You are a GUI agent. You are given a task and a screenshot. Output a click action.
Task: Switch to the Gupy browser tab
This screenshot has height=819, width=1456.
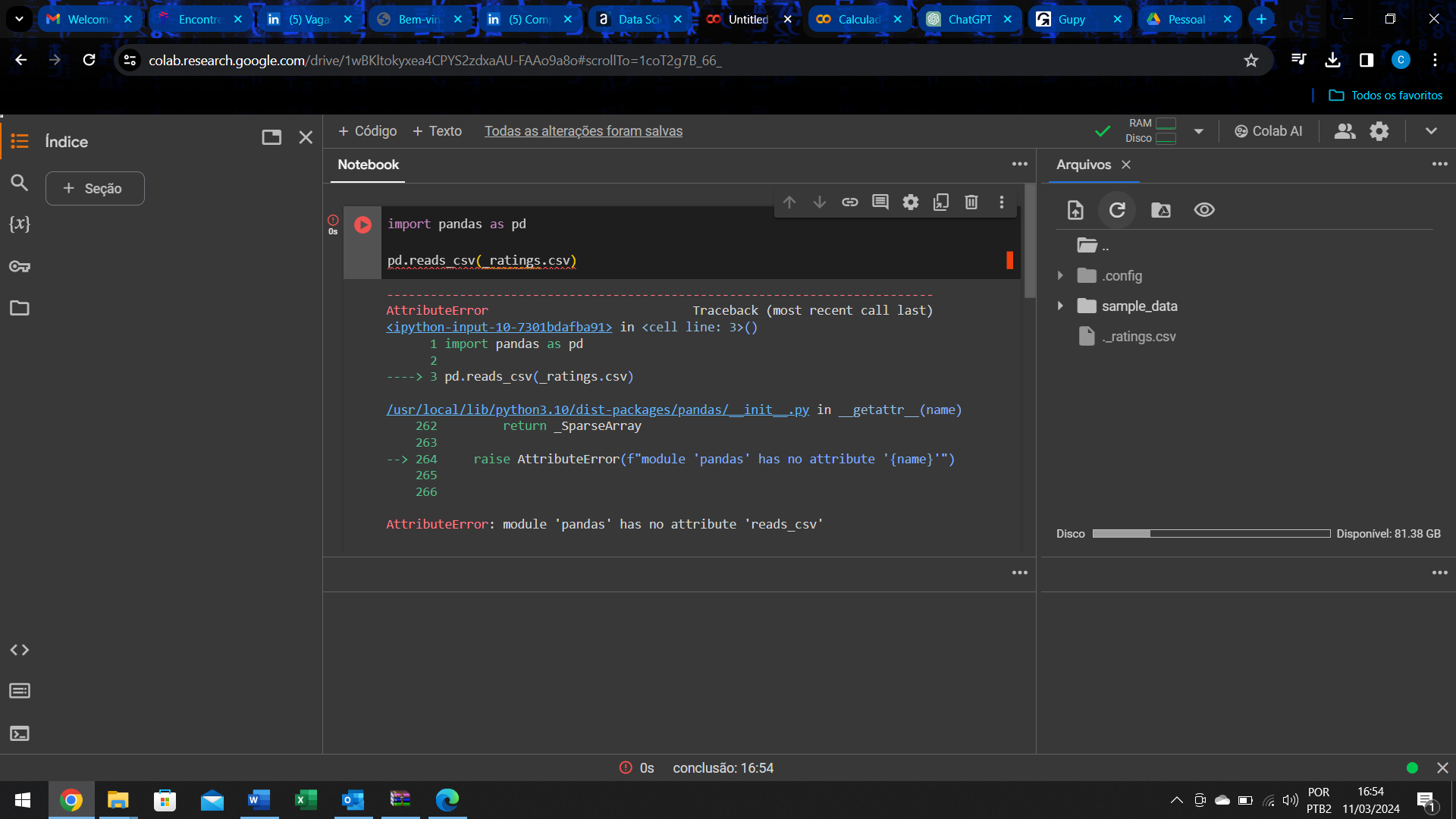1078,20
